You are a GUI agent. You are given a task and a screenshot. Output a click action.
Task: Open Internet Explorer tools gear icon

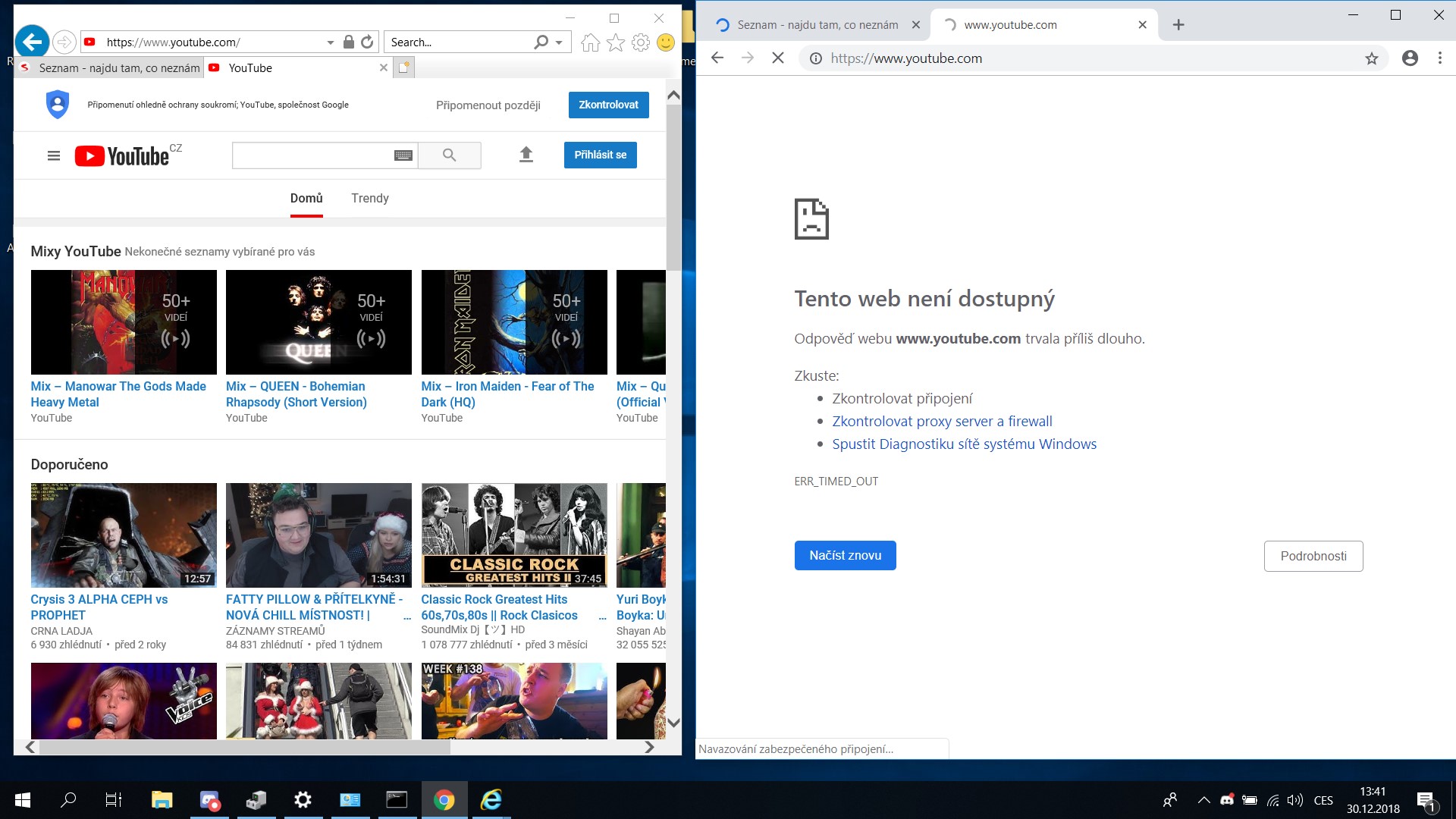point(641,42)
